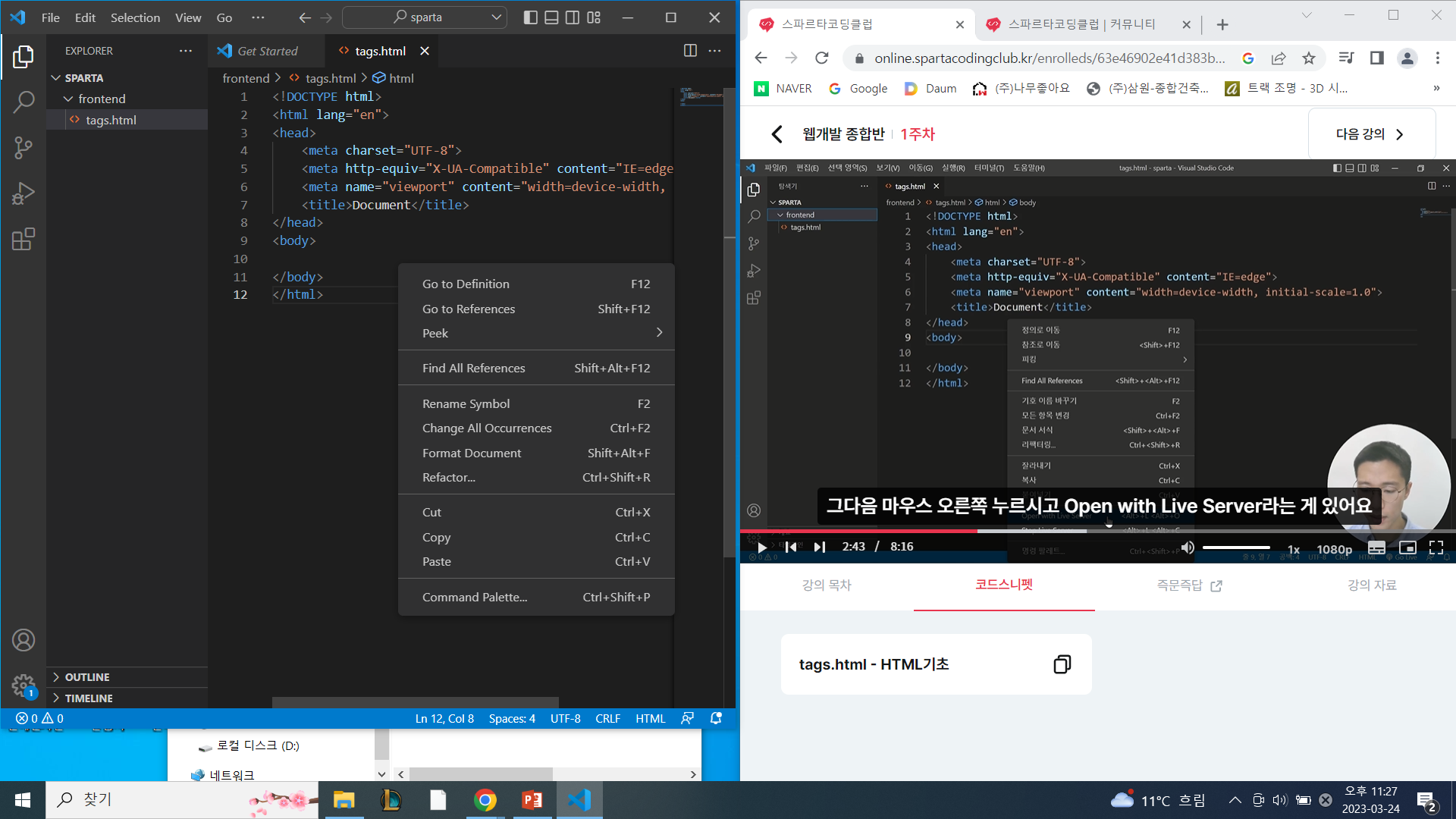Toggle video captions
The width and height of the screenshot is (1456, 819).
[x=1376, y=547]
